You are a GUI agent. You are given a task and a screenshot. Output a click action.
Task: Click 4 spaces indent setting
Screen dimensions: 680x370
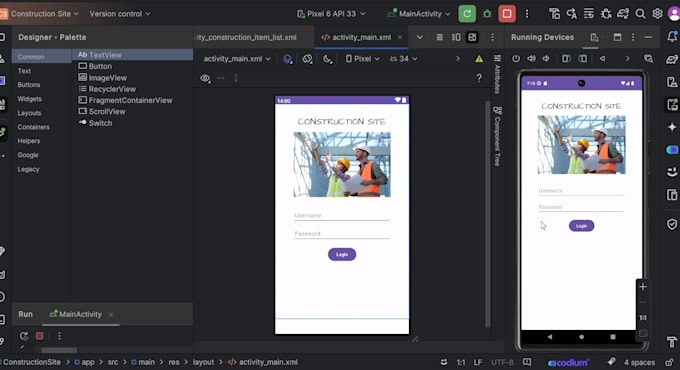(x=639, y=362)
